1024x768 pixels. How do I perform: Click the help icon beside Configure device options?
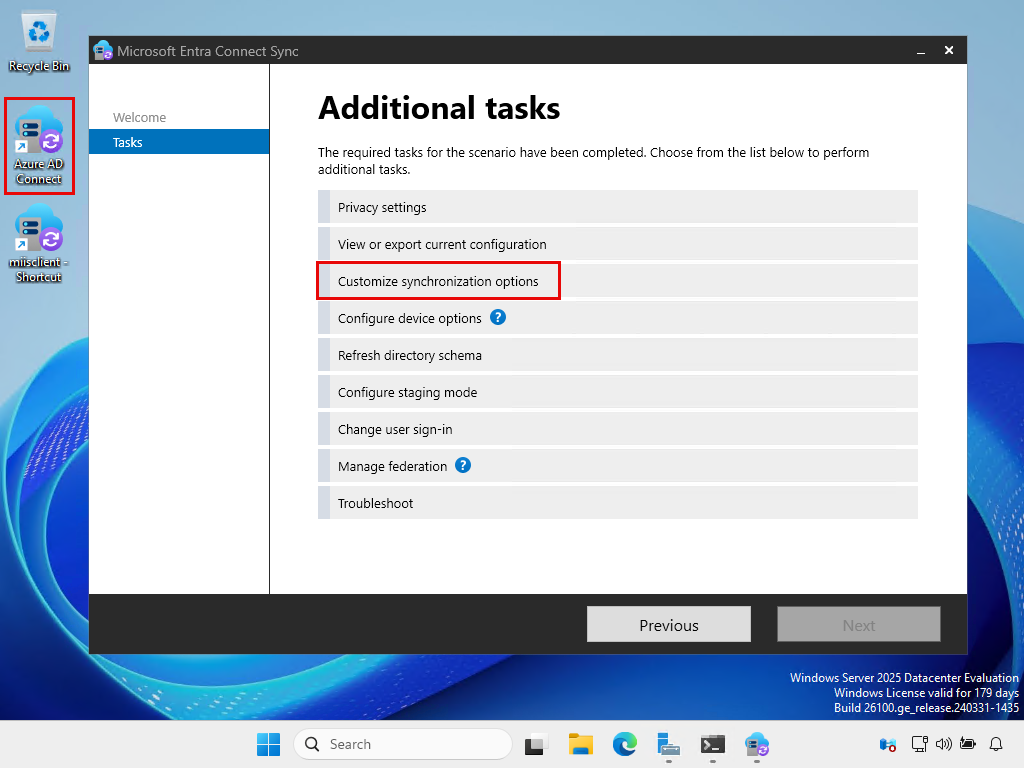pos(498,317)
